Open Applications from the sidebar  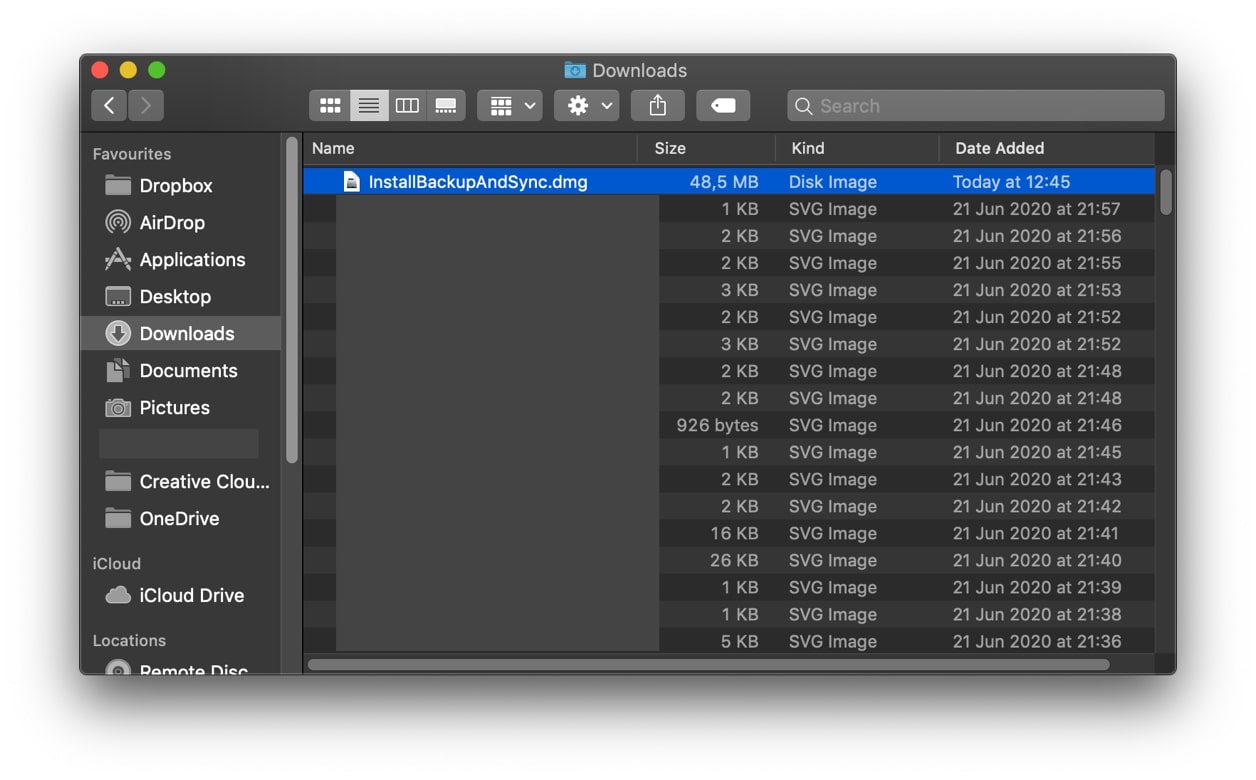tap(192, 259)
